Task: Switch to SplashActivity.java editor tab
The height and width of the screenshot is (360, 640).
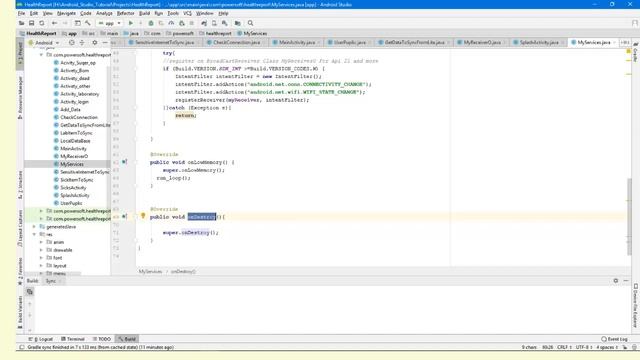Action: coord(539,42)
